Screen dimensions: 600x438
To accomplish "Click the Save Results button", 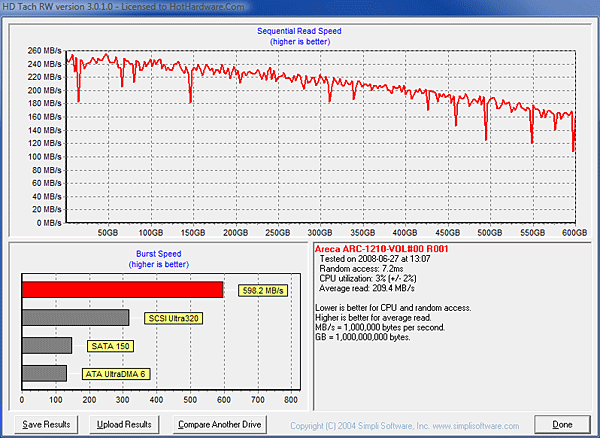I will pos(47,424).
